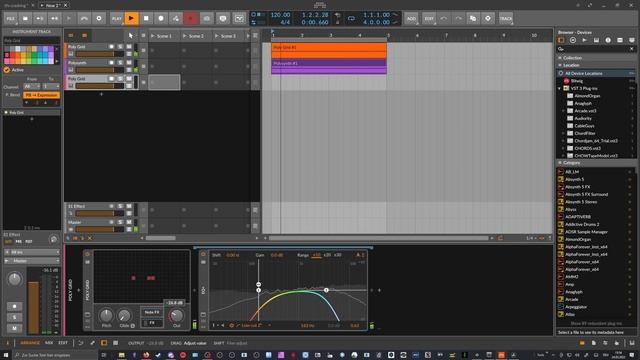640x360 pixels.
Task: Open the FILE menu button
Action: [11, 18]
